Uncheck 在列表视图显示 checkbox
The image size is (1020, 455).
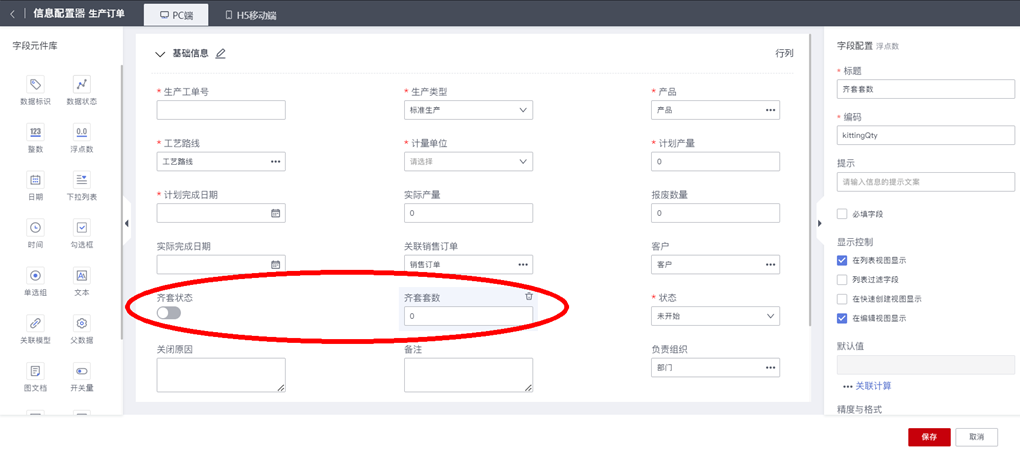842,260
